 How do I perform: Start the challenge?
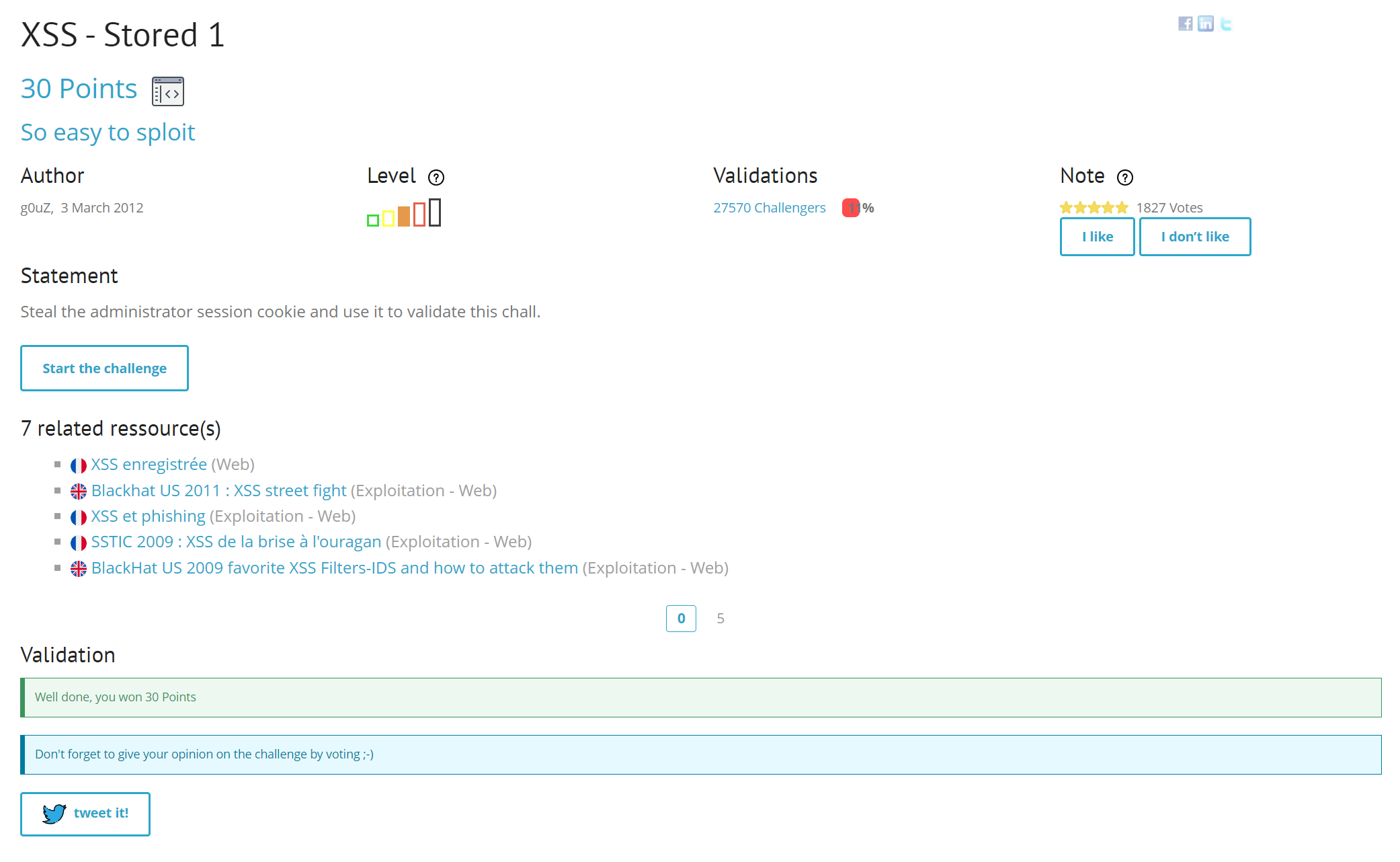tap(104, 368)
